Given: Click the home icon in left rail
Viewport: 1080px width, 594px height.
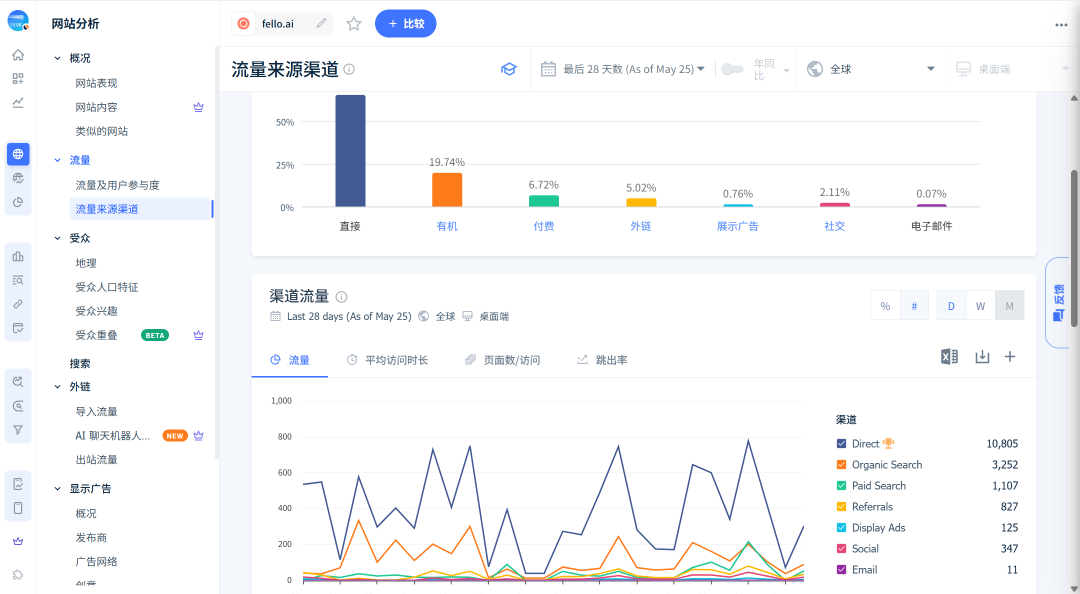Looking at the screenshot, I should [19, 55].
